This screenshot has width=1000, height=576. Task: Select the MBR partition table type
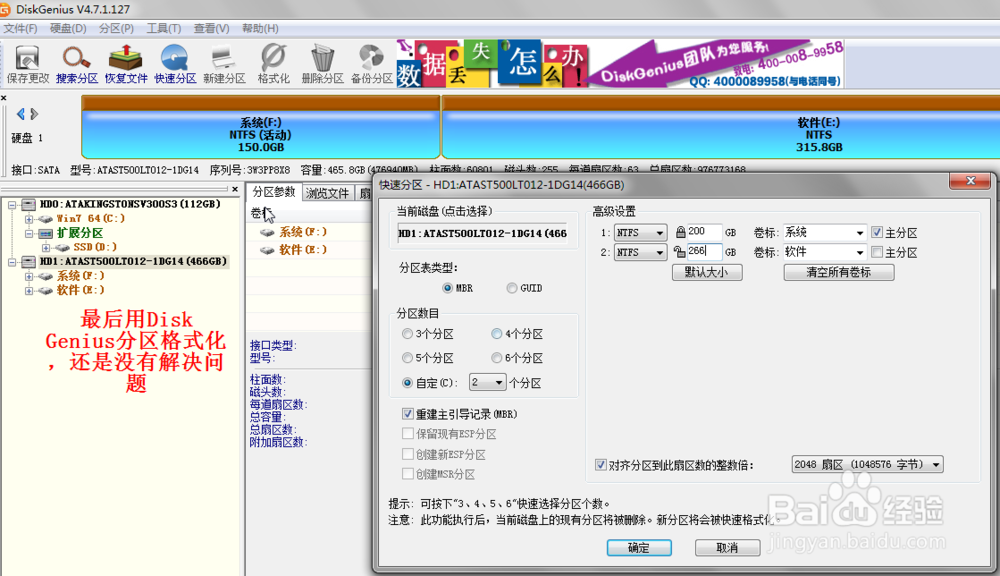pyautogui.click(x=448, y=288)
